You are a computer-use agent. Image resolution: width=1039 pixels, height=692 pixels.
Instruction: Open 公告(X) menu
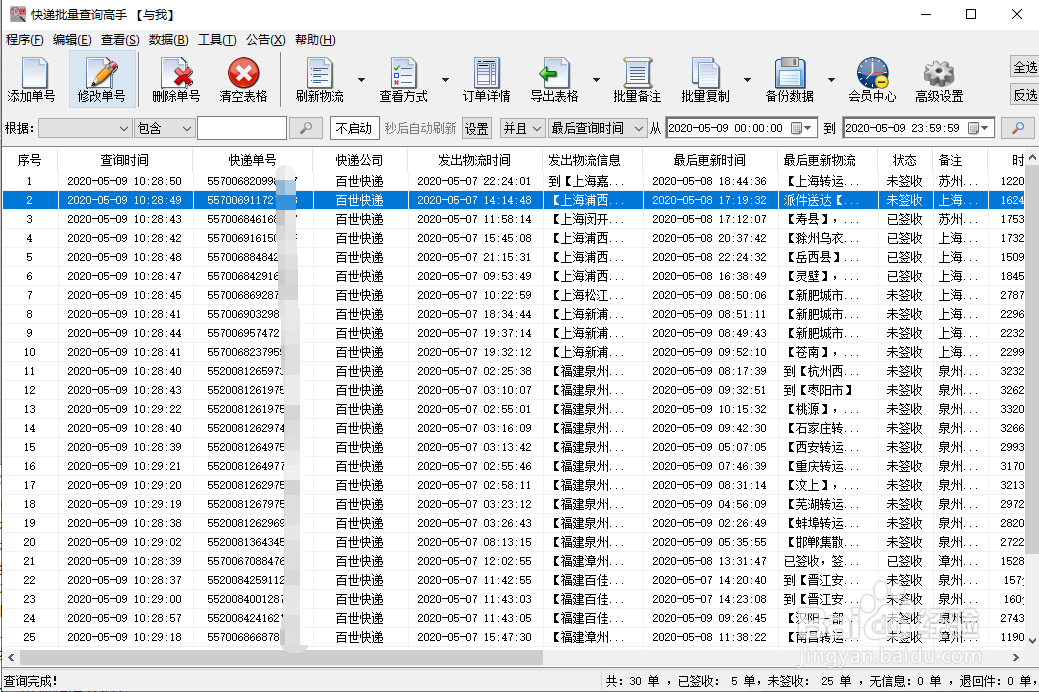pyautogui.click(x=266, y=40)
